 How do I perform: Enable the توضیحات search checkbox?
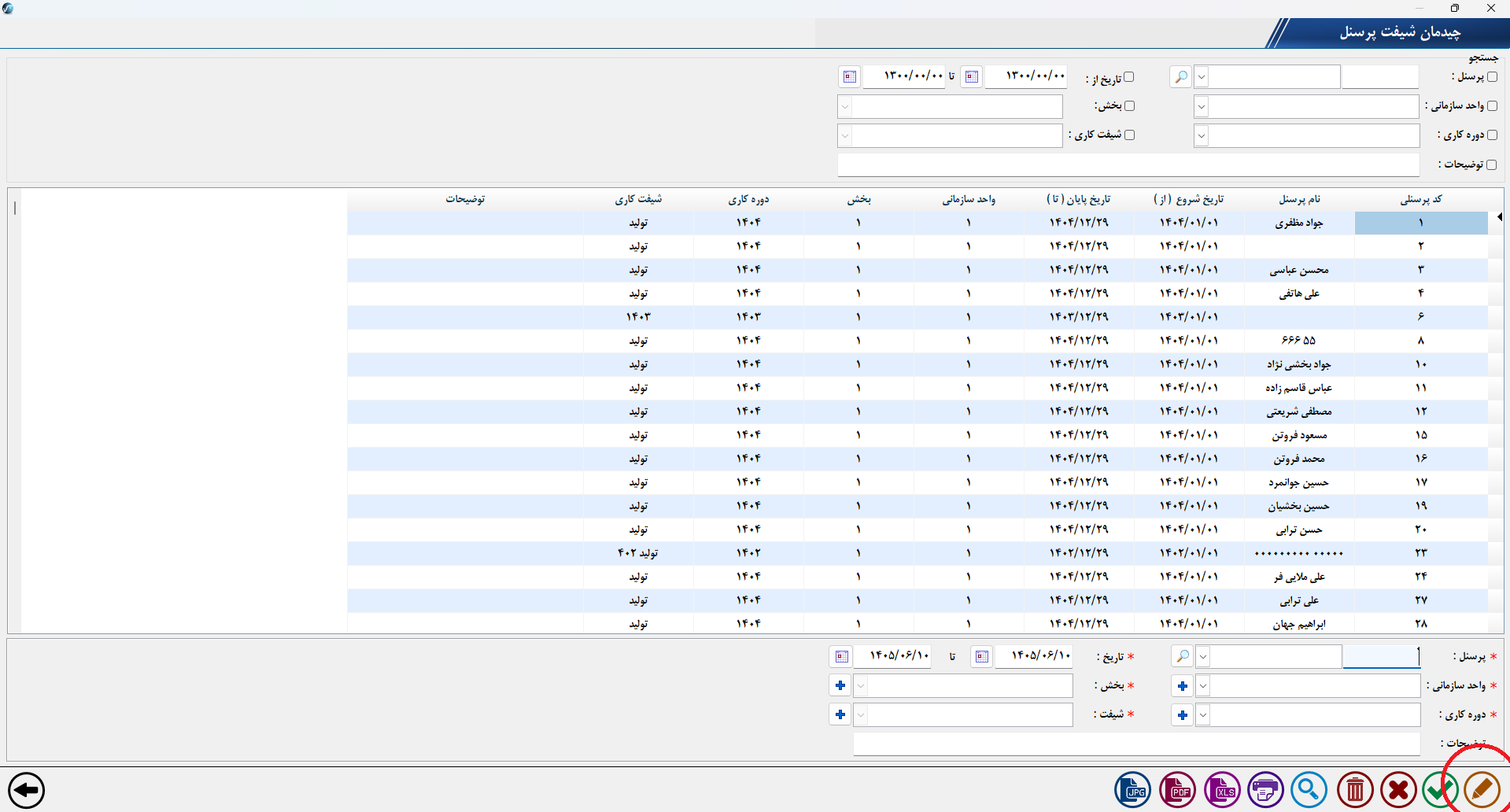[1491, 164]
